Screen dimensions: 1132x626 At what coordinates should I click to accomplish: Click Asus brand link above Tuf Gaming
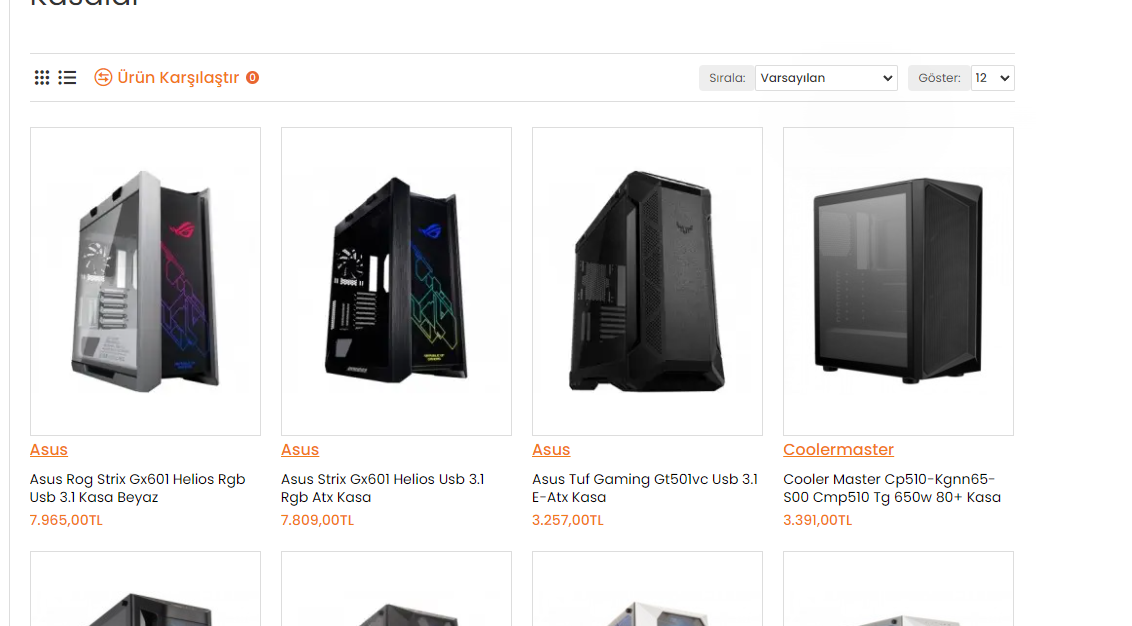click(x=551, y=449)
